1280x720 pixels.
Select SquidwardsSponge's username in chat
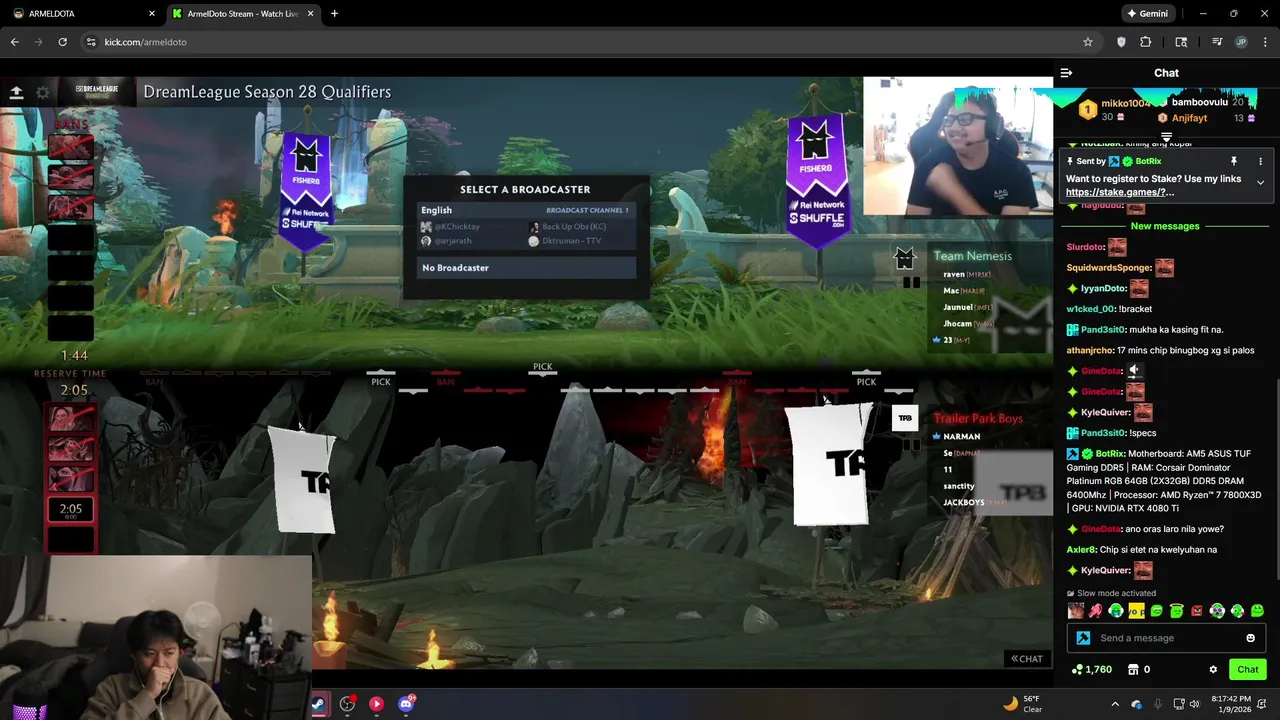coord(1109,268)
